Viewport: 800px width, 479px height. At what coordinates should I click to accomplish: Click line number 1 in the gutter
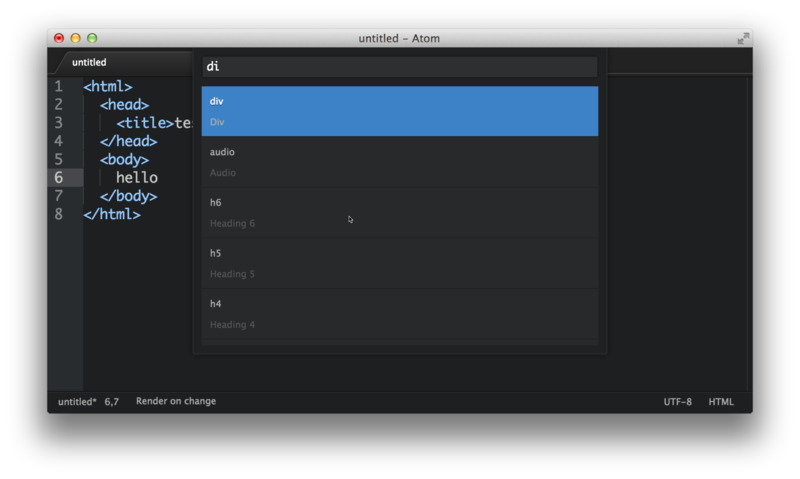(x=59, y=87)
